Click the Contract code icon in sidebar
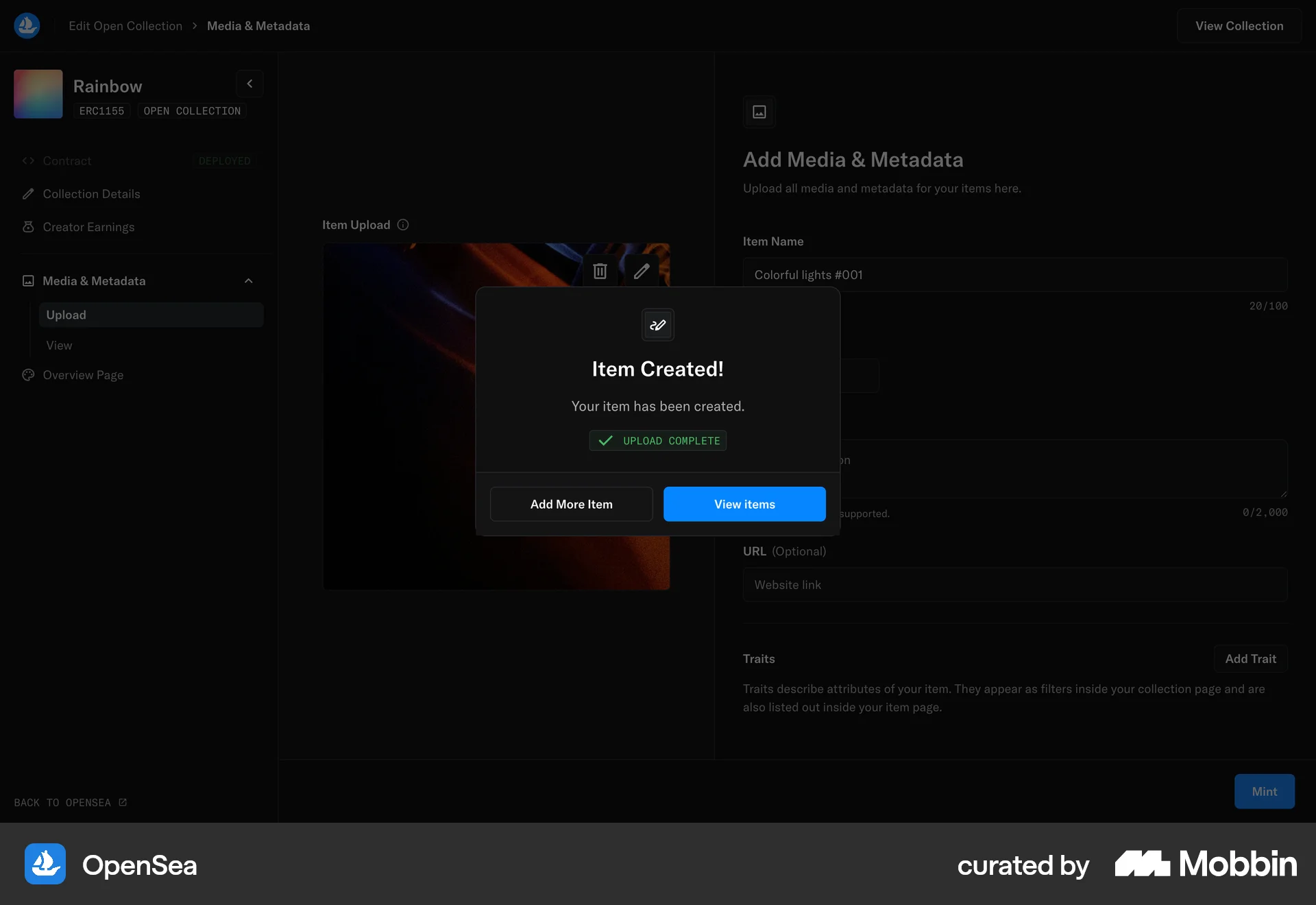 pyautogui.click(x=28, y=160)
